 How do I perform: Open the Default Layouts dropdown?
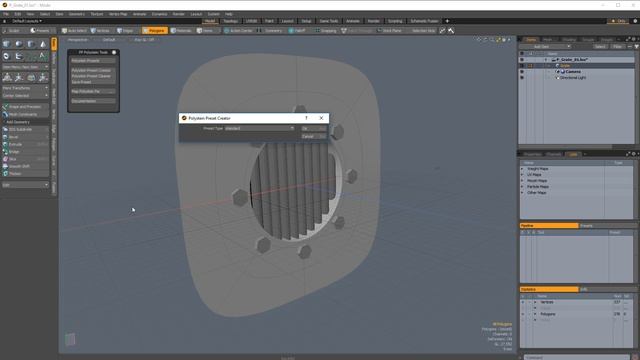click(27, 21)
